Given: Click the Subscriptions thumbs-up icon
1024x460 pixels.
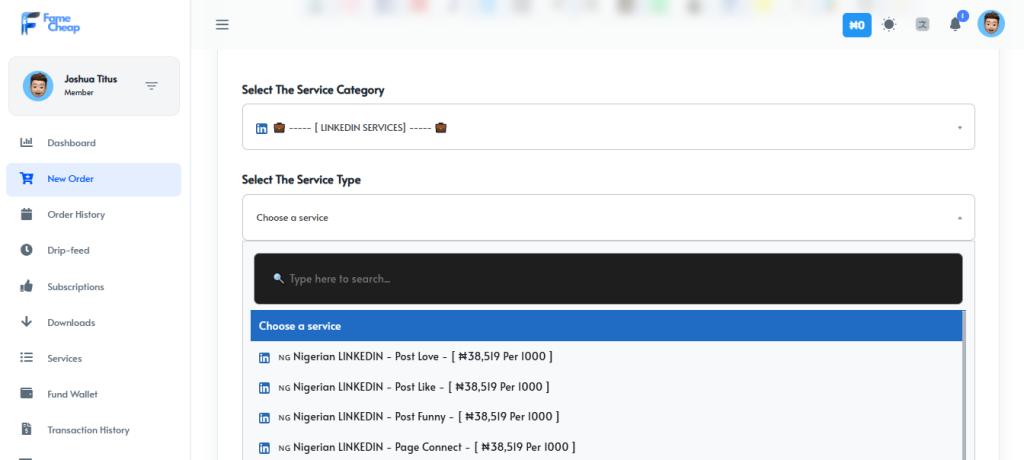Looking at the screenshot, I should pos(26,286).
